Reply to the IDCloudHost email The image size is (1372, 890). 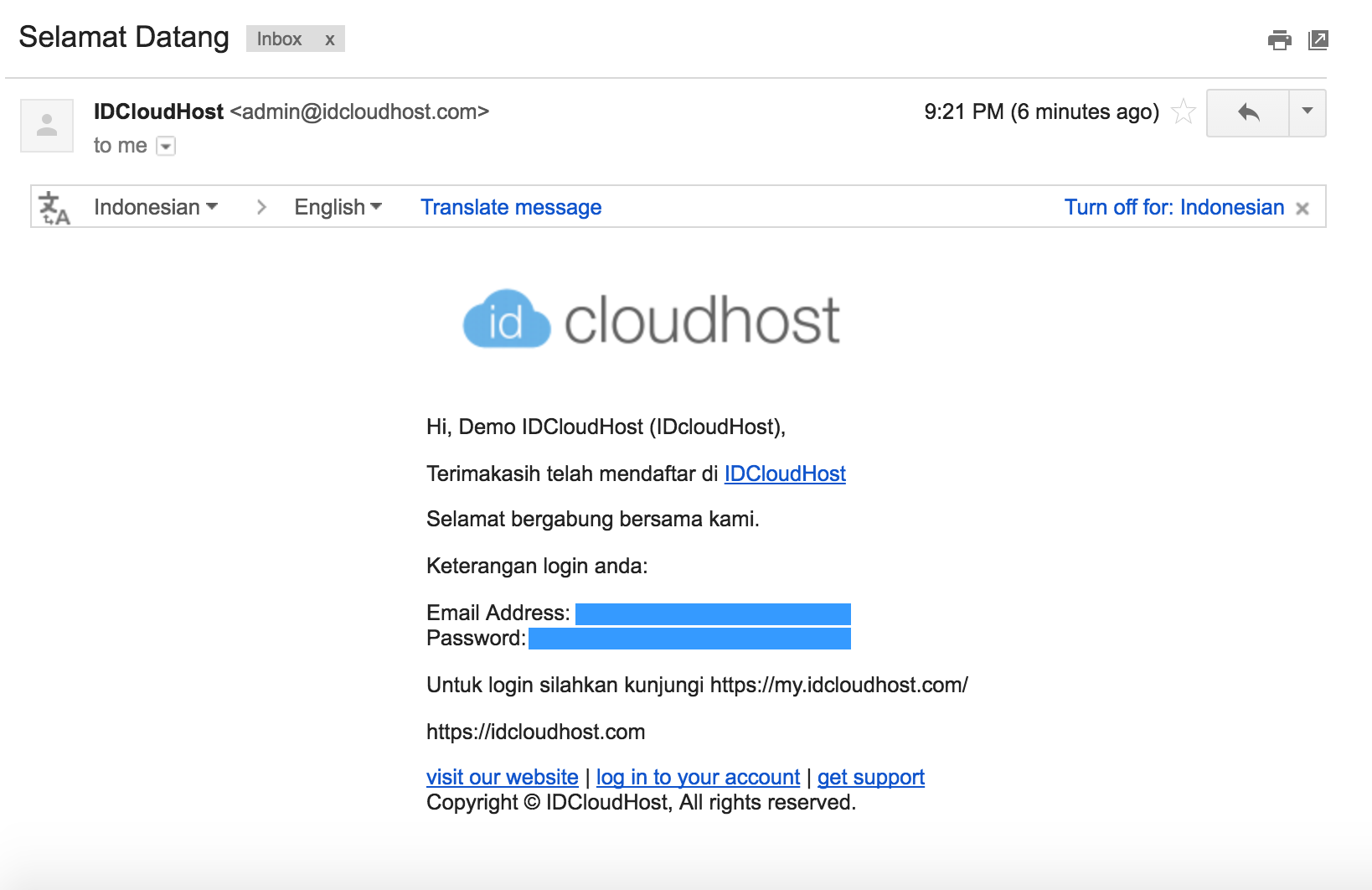pos(1247,112)
